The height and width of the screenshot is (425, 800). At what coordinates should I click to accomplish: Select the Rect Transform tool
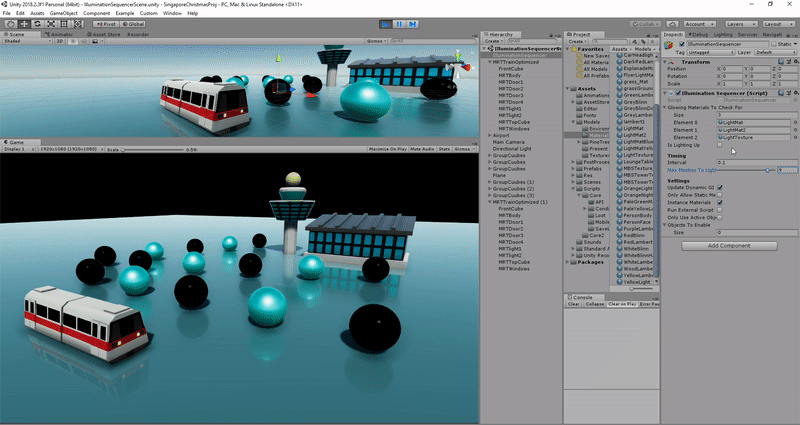tap(64, 24)
